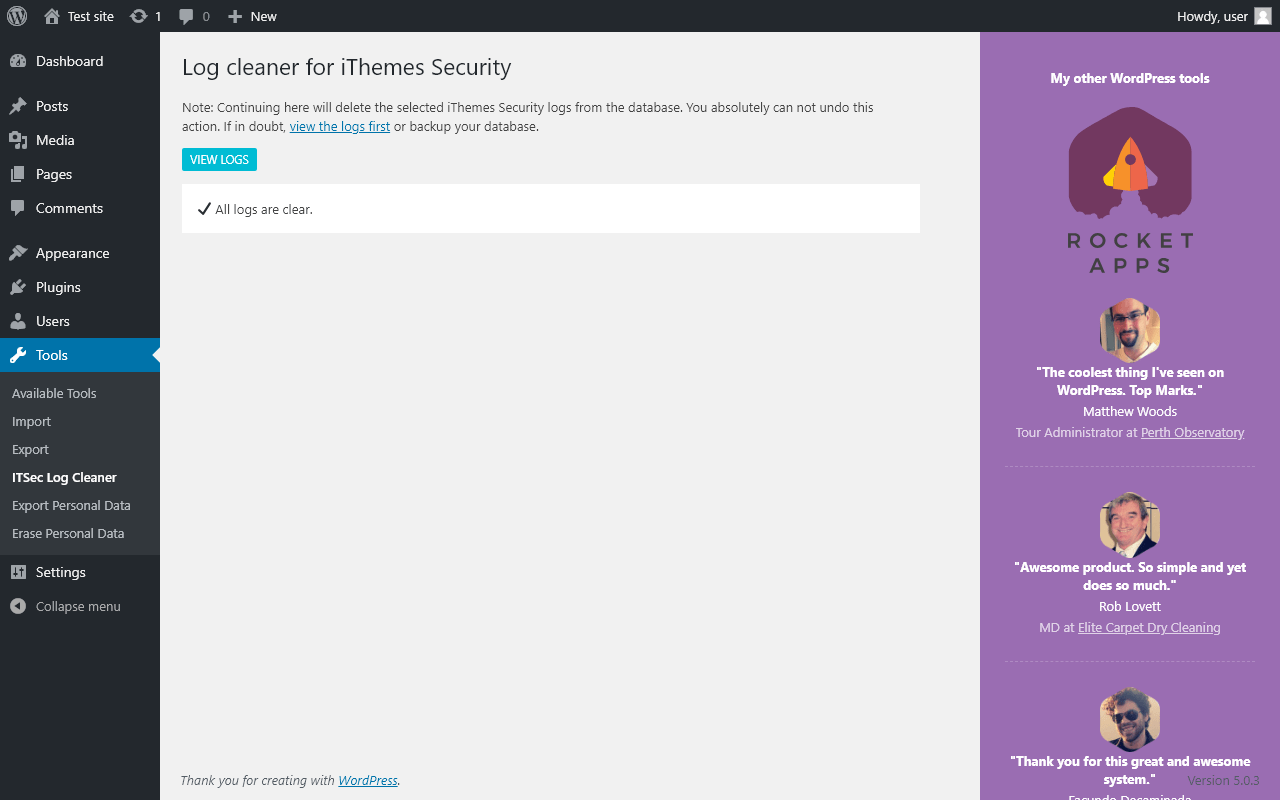Open the Appearance paintbrush icon
This screenshot has height=800, width=1280.
pyautogui.click(x=18, y=253)
